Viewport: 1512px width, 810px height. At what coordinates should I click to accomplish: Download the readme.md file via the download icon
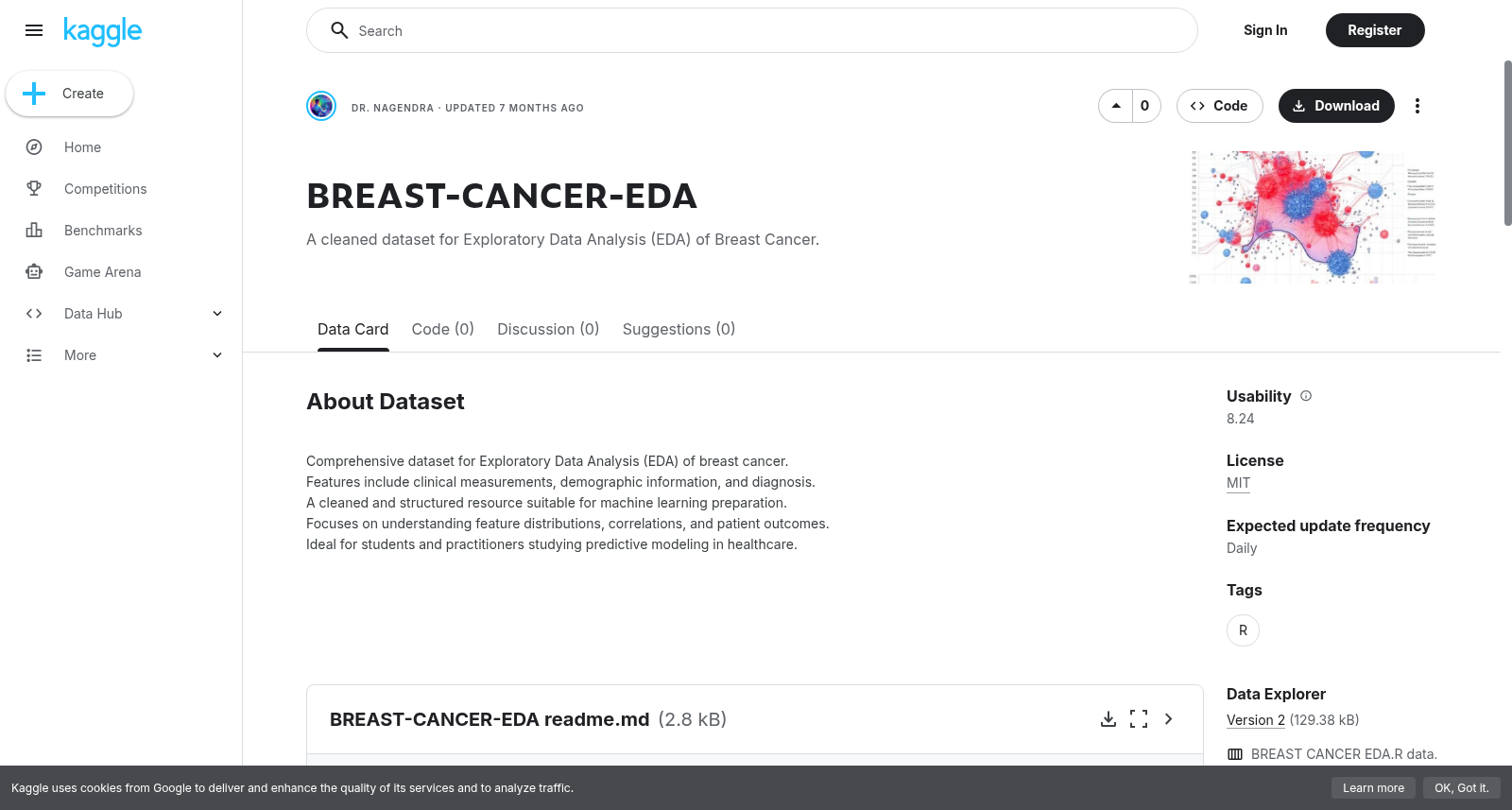click(1108, 719)
